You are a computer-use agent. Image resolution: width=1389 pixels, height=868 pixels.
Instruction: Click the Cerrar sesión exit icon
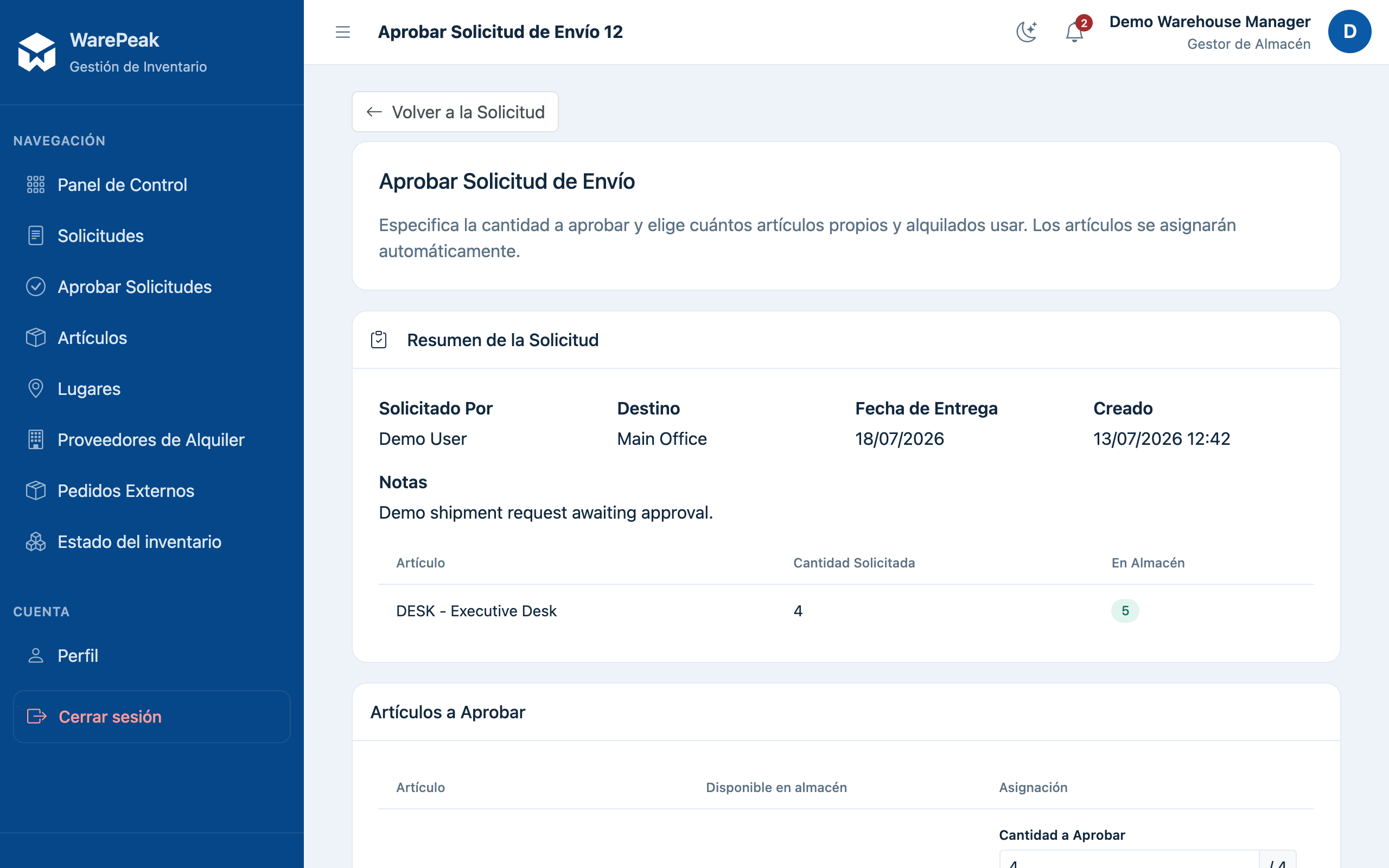tap(37, 717)
